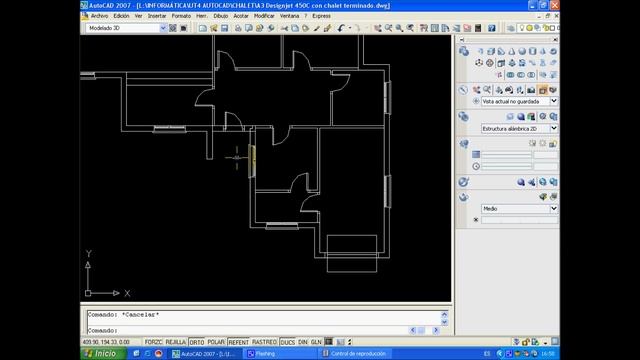Click the Open file toolbar icon

point(213,28)
